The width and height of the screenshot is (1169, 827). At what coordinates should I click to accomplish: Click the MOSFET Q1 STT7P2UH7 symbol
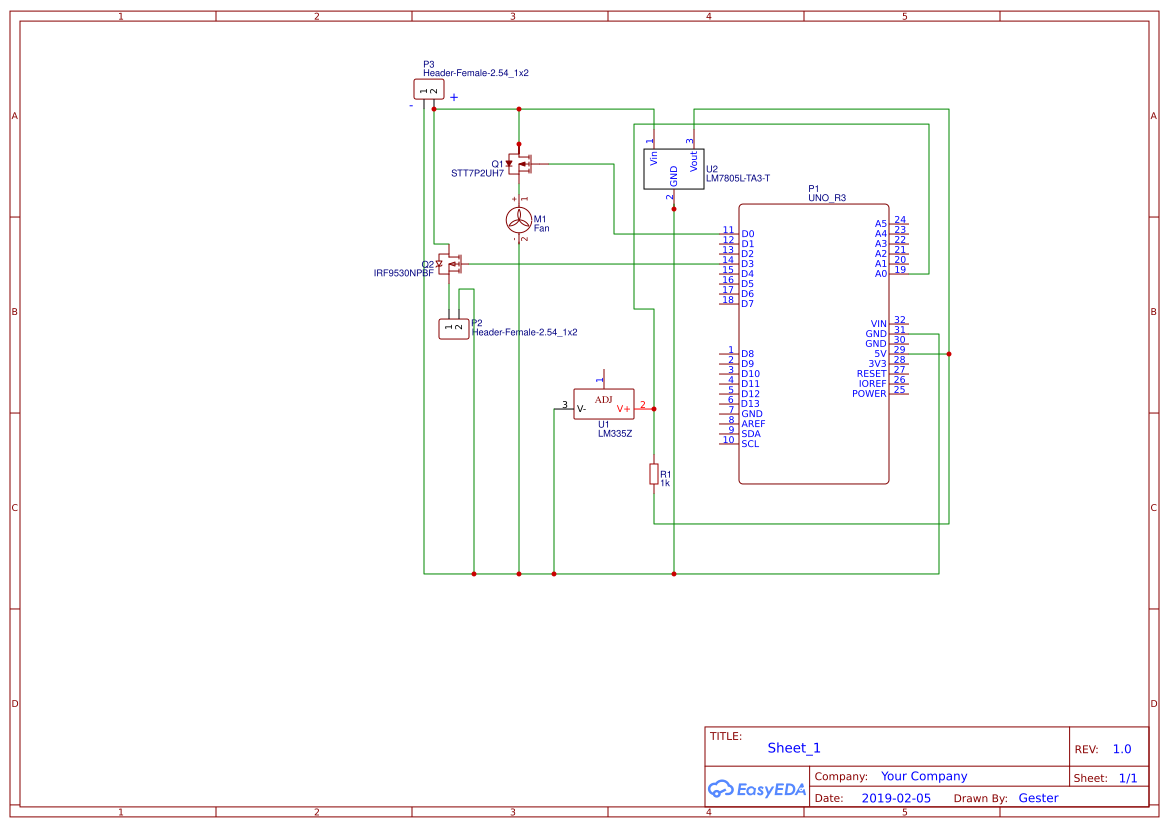pos(519,164)
